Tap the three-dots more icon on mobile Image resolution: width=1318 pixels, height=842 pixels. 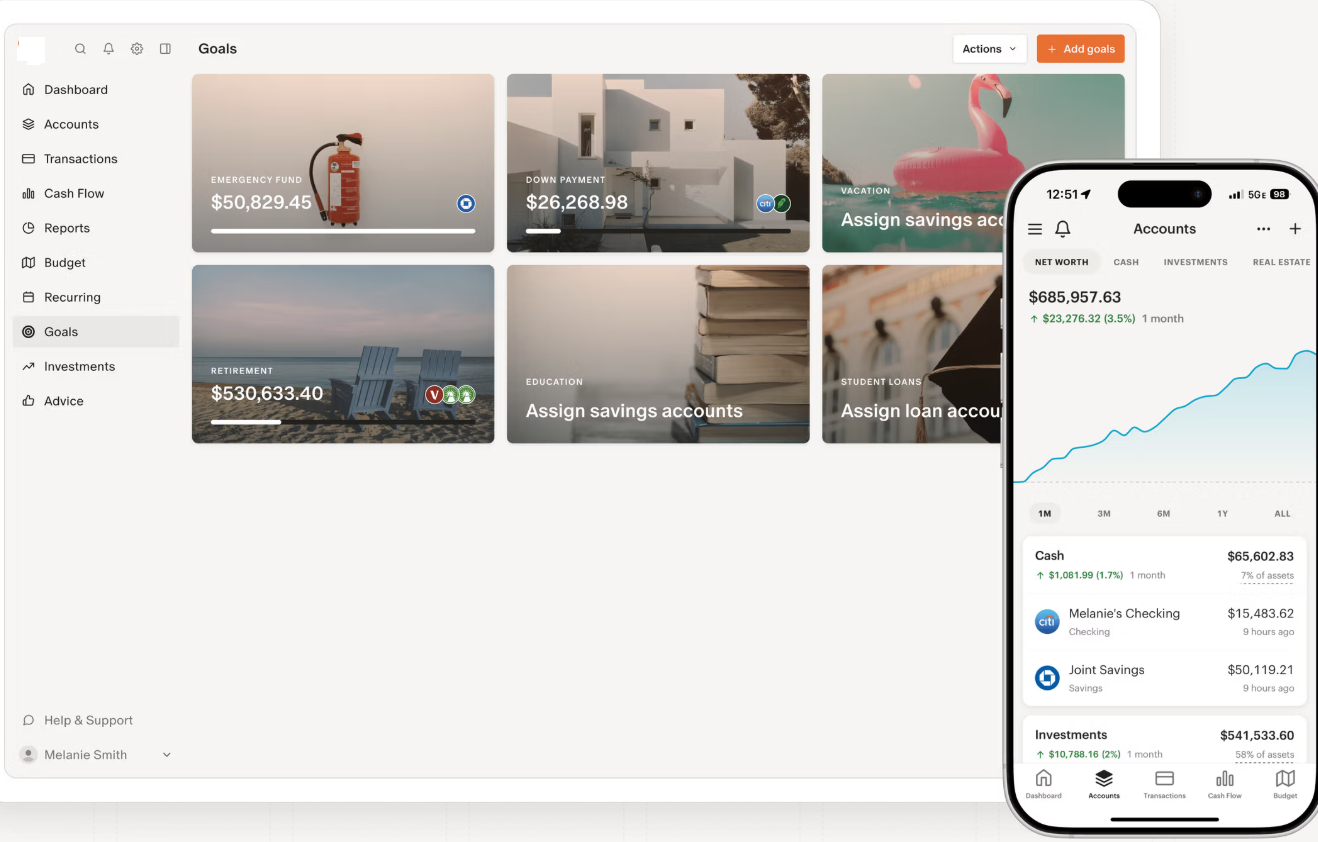pyautogui.click(x=1263, y=229)
